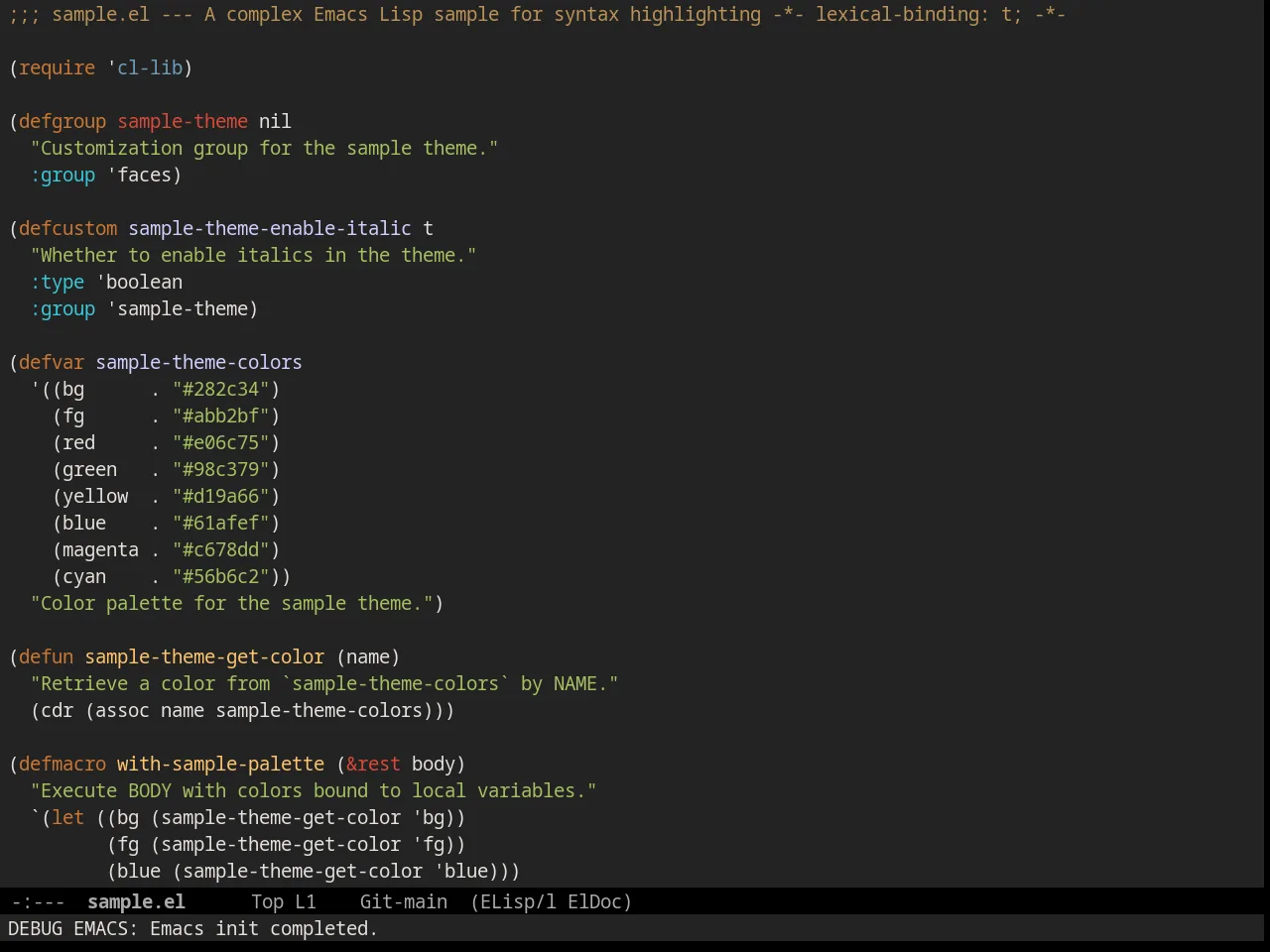Click the 'defgroup' keyword
1270x952 pixels.
point(63,121)
